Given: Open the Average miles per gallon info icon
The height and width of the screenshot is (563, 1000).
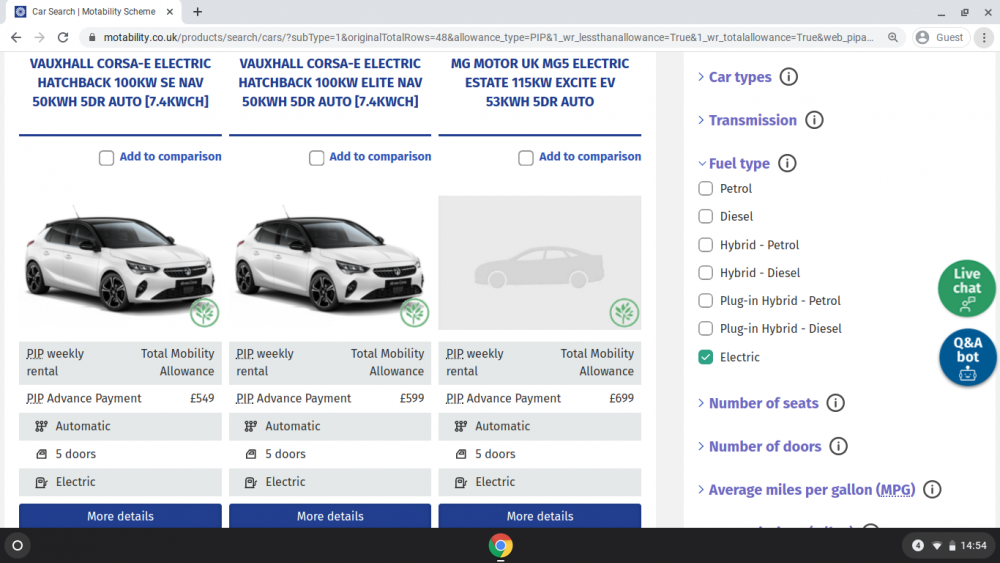Looking at the screenshot, I should [x=932, y=490].
